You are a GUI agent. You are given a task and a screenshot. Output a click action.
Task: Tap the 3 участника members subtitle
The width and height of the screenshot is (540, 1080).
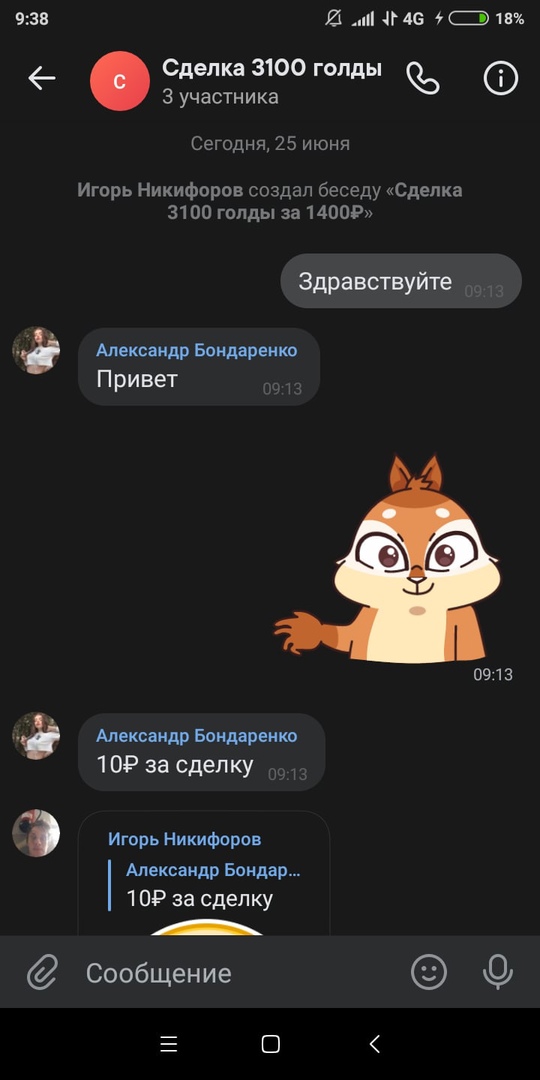coord(220,97)
